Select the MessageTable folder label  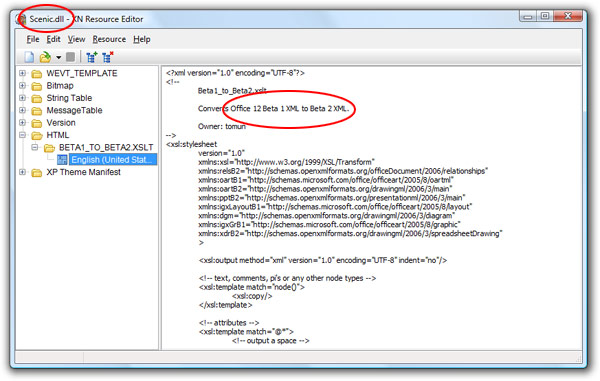[x=75, y=111]
